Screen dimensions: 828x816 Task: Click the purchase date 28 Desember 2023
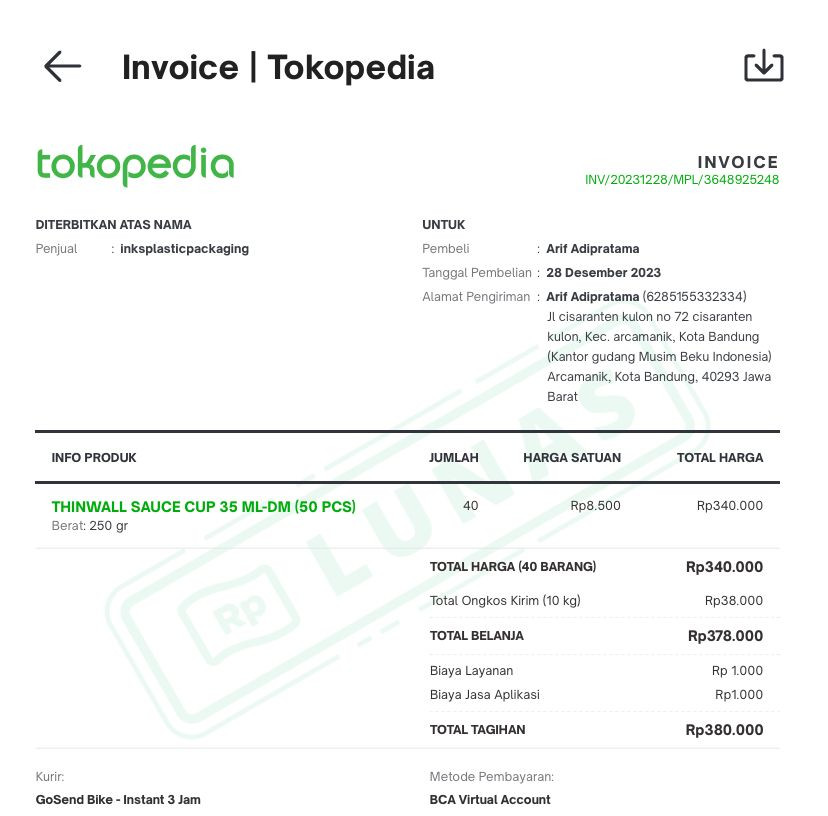pos(604,273)
